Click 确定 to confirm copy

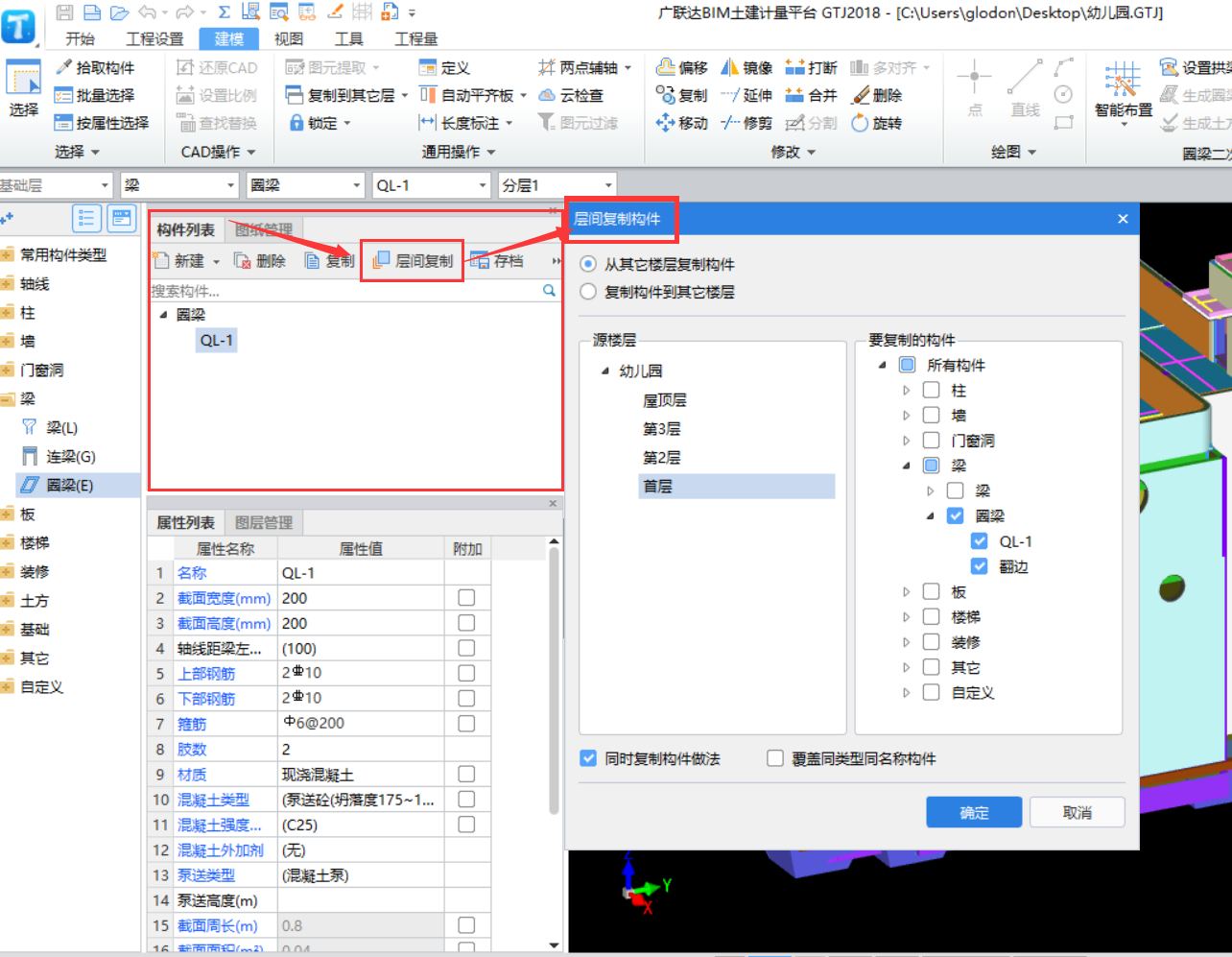click(x=974, y=812)
